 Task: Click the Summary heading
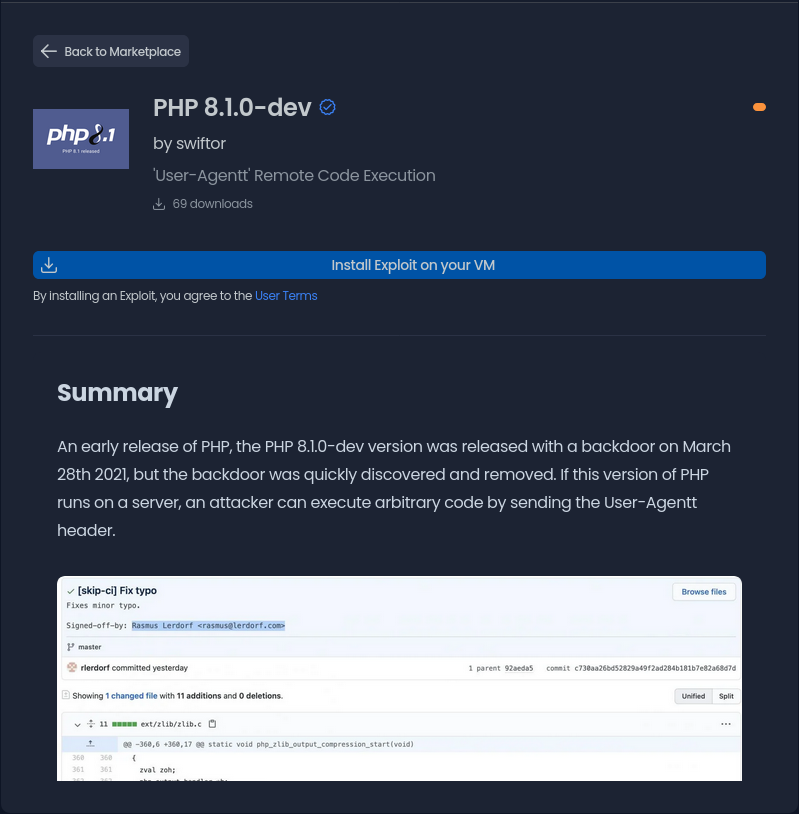117,393
